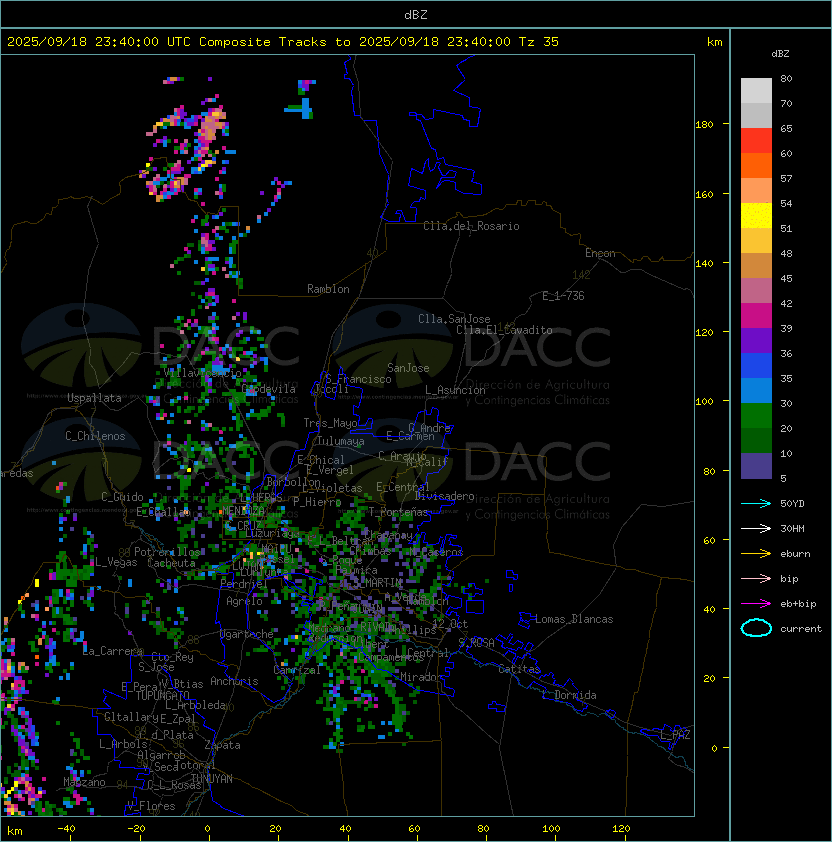Click the 'TUNUYAN' map label
This screenshot has height=842, width=832.
point(212,779)
